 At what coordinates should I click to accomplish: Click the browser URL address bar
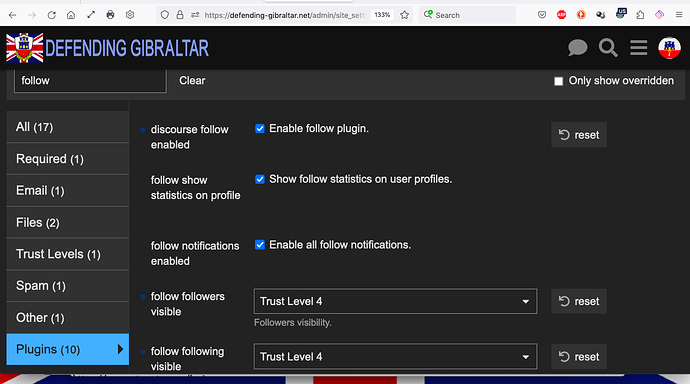(284, 15)
